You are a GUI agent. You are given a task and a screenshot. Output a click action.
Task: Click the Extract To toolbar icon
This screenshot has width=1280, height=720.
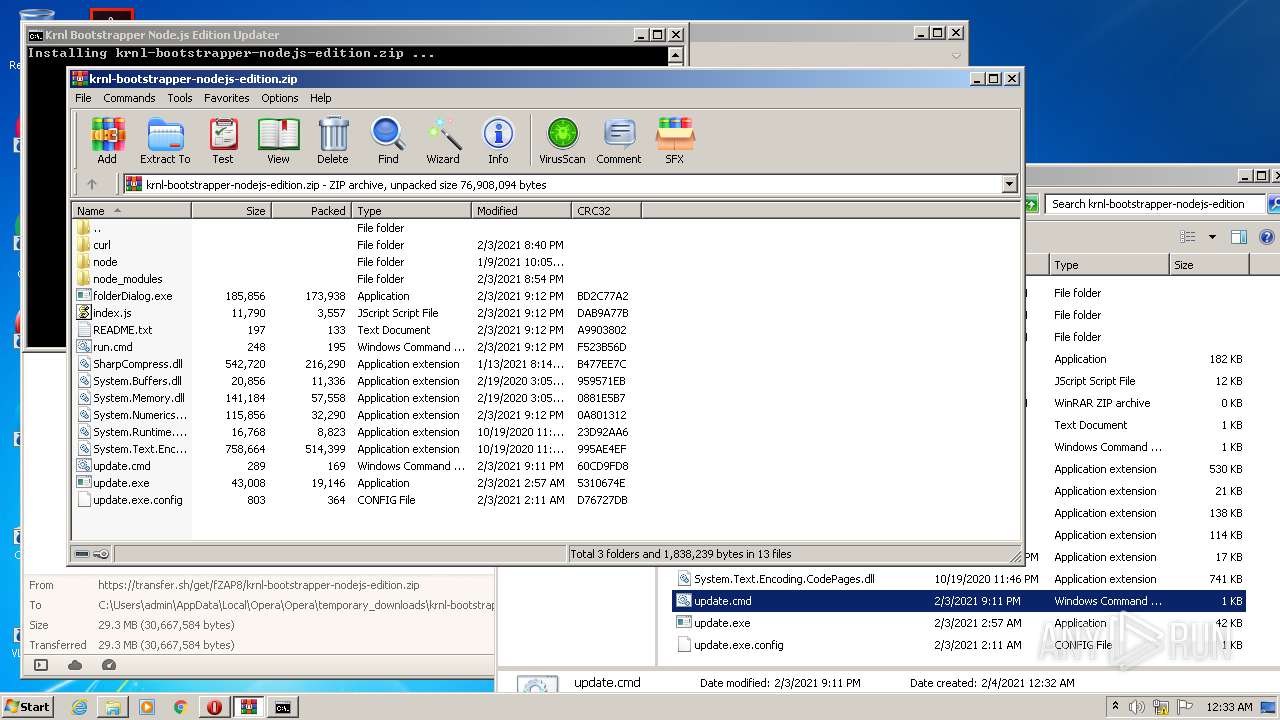tap(165, 141)
